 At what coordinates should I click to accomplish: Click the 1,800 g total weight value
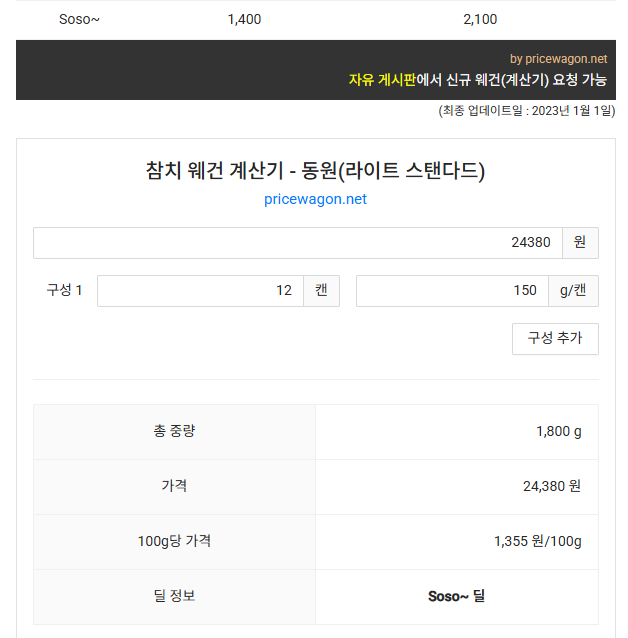tap(559, 431)
